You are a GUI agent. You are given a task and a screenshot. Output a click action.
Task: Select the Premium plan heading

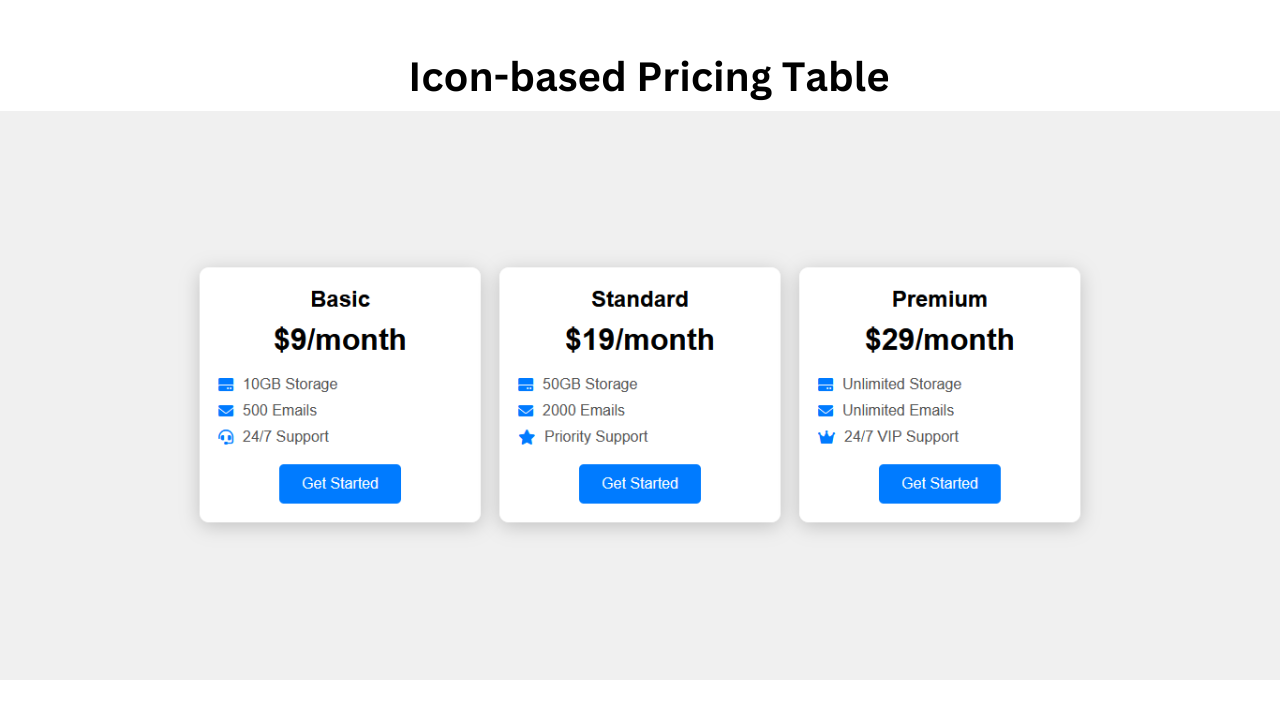[x=940, y=299]
